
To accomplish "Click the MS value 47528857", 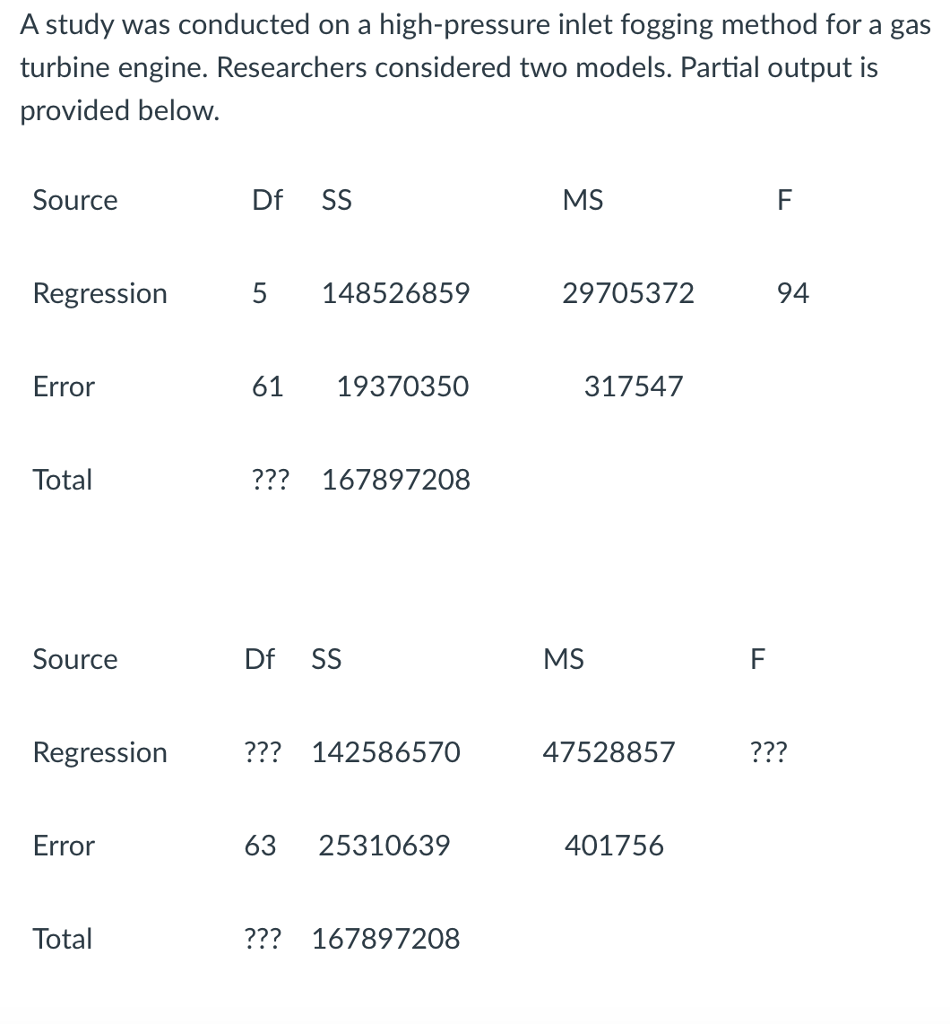I will pos(609,752).
